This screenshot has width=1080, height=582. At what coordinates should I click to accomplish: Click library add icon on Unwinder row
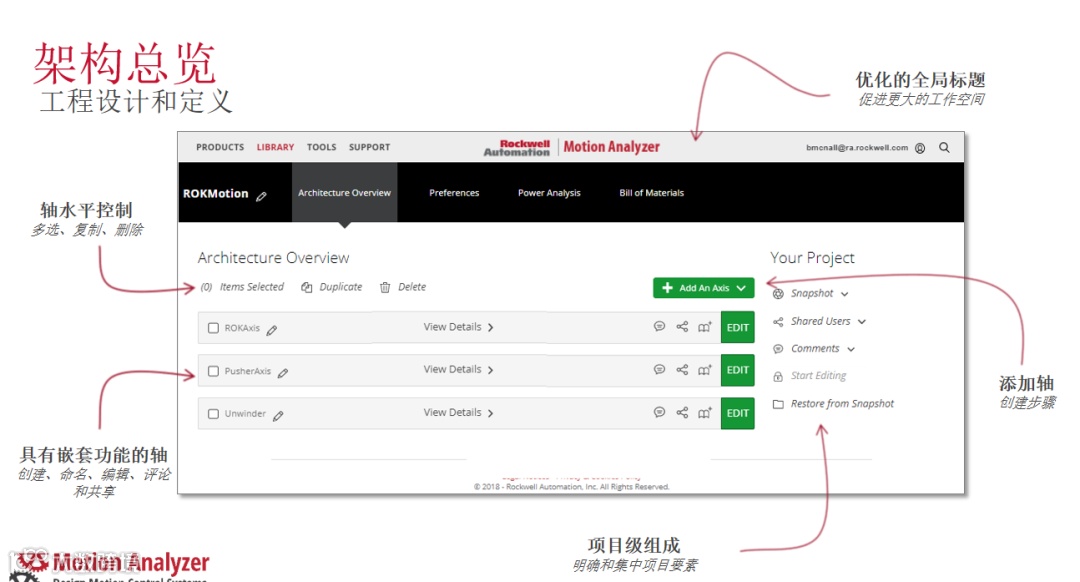pyautogui.click(x=705, y=413)
